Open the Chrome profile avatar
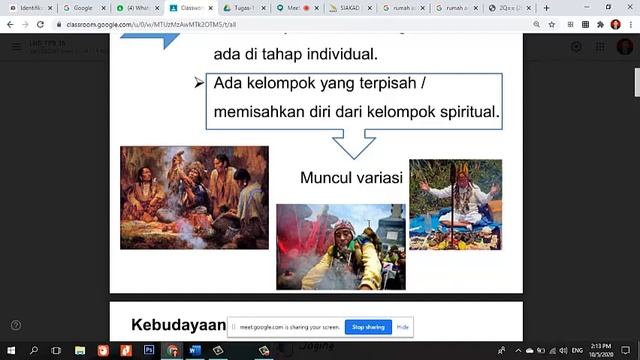 coord(616,24)
